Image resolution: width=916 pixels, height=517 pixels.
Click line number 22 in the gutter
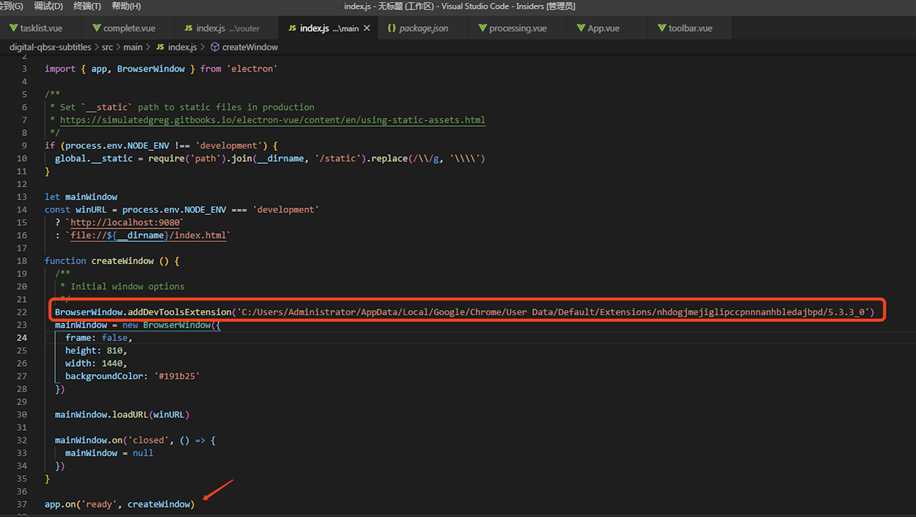(22, 312)
